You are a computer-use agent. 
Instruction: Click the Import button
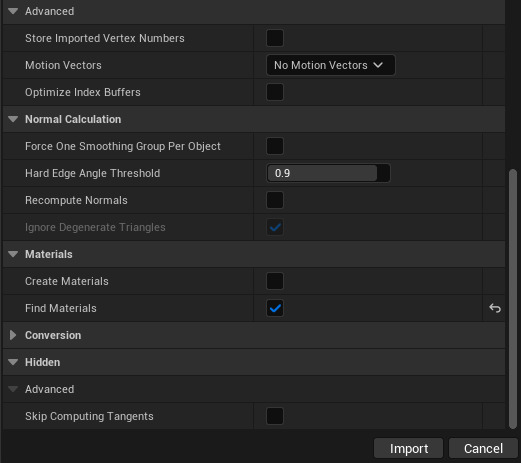click(409, 448)
